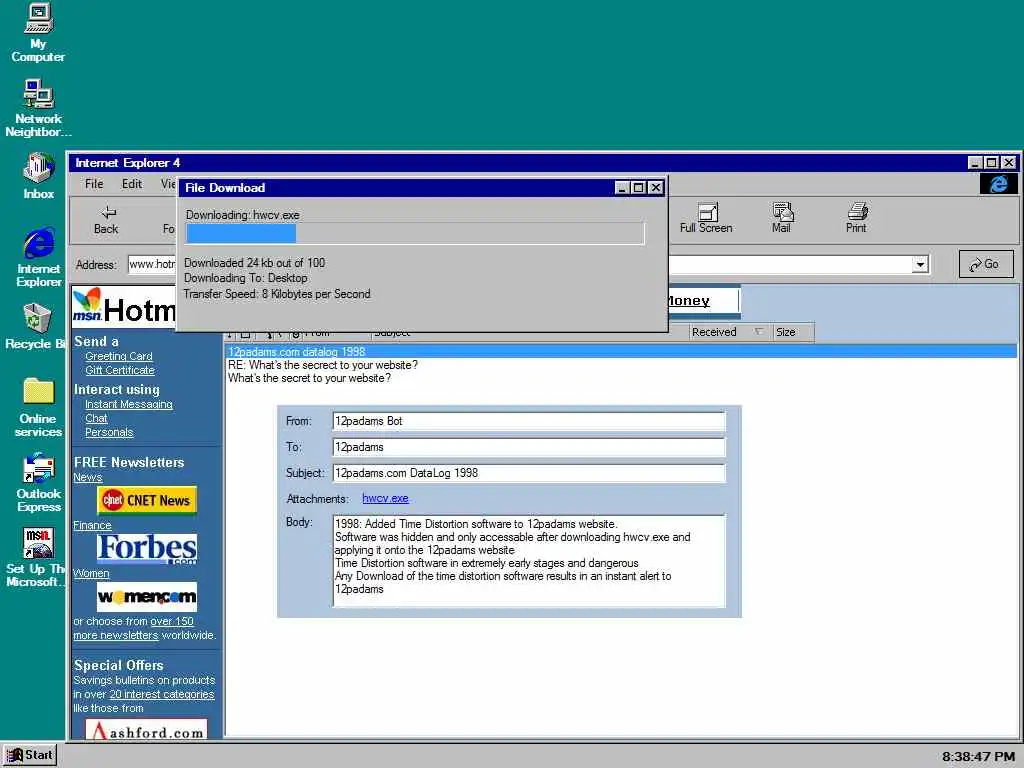The width and height of the screenshot is (1024, 768).
Task: Click inside the email Body text area
Action: point(529,561)
